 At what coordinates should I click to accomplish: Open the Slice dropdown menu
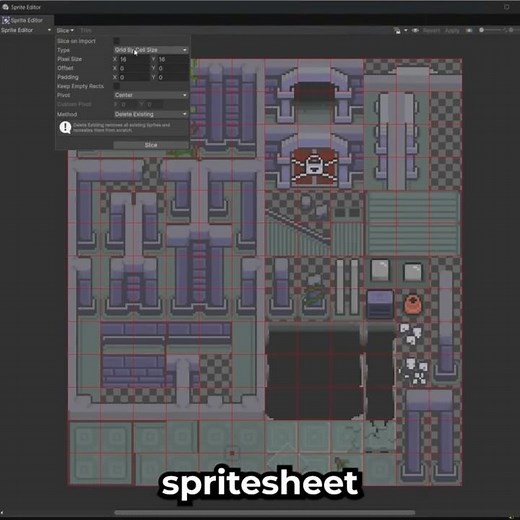coord(65,30)
